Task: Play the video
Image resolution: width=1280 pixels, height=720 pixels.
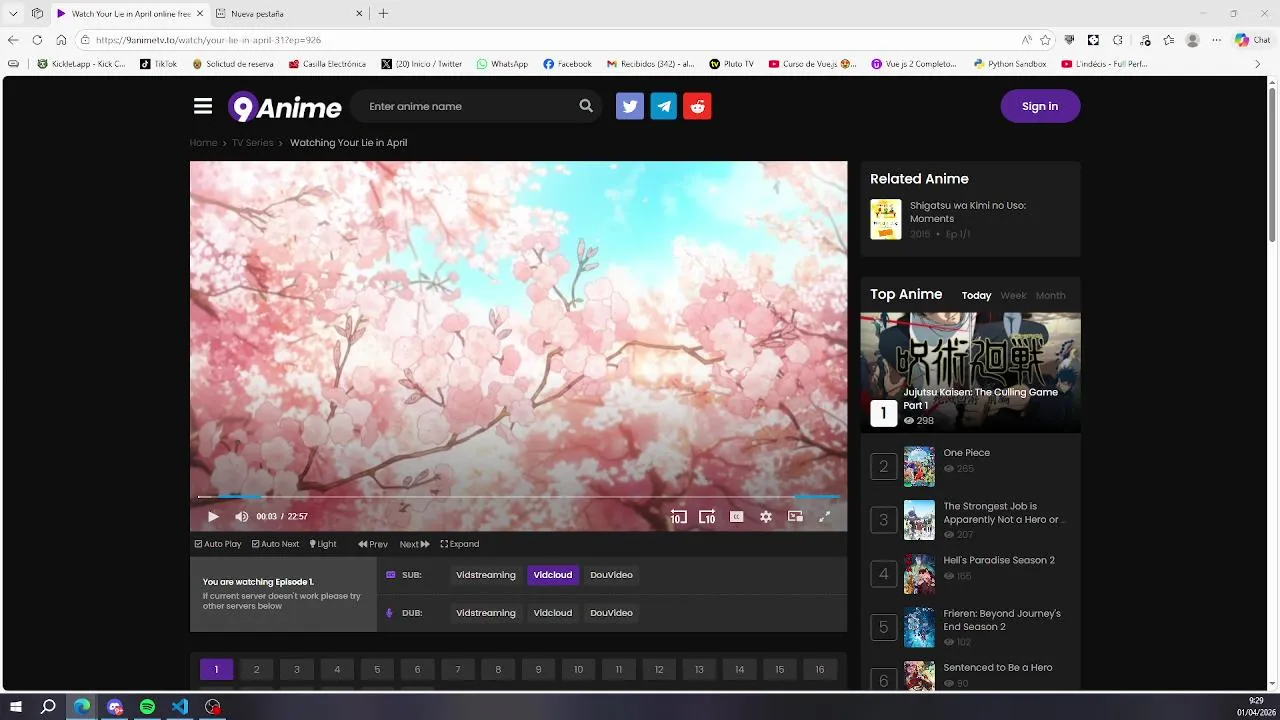Action: point(213,517)
